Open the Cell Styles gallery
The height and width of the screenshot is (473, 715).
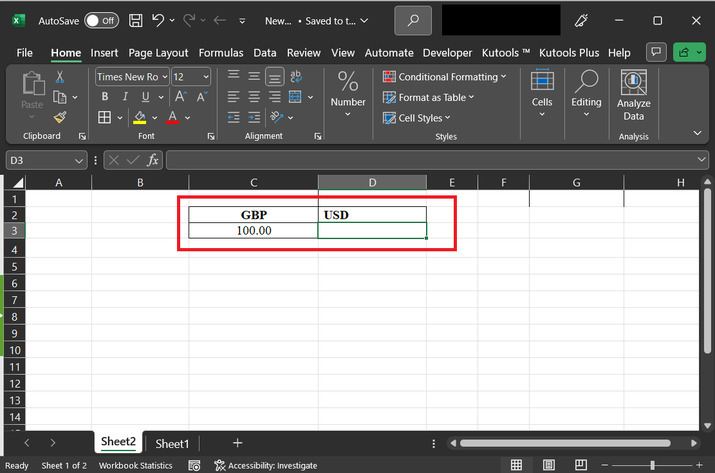pos(417,118)
